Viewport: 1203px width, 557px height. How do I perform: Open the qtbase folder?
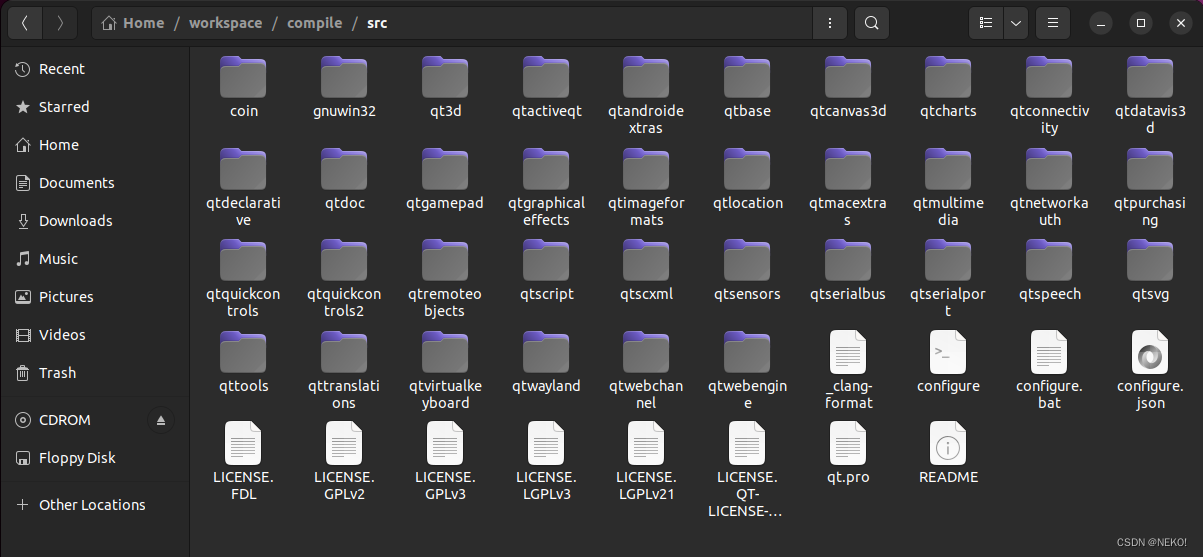[x=748, y=87]
